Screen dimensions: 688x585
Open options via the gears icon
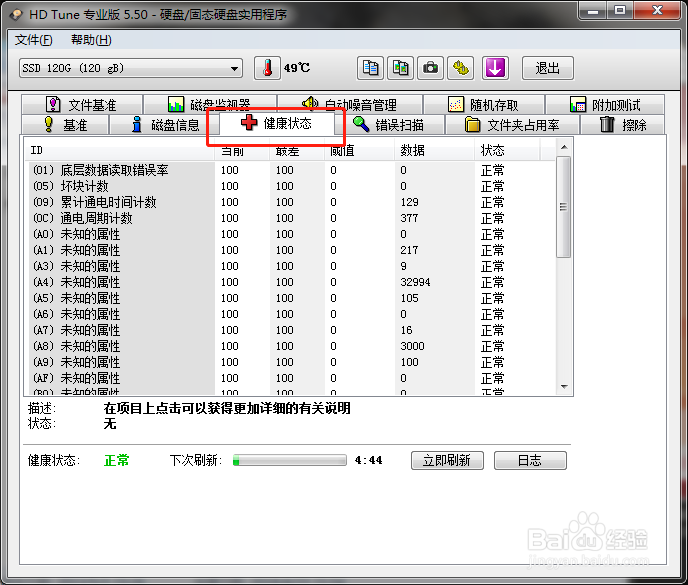(460, 68)
